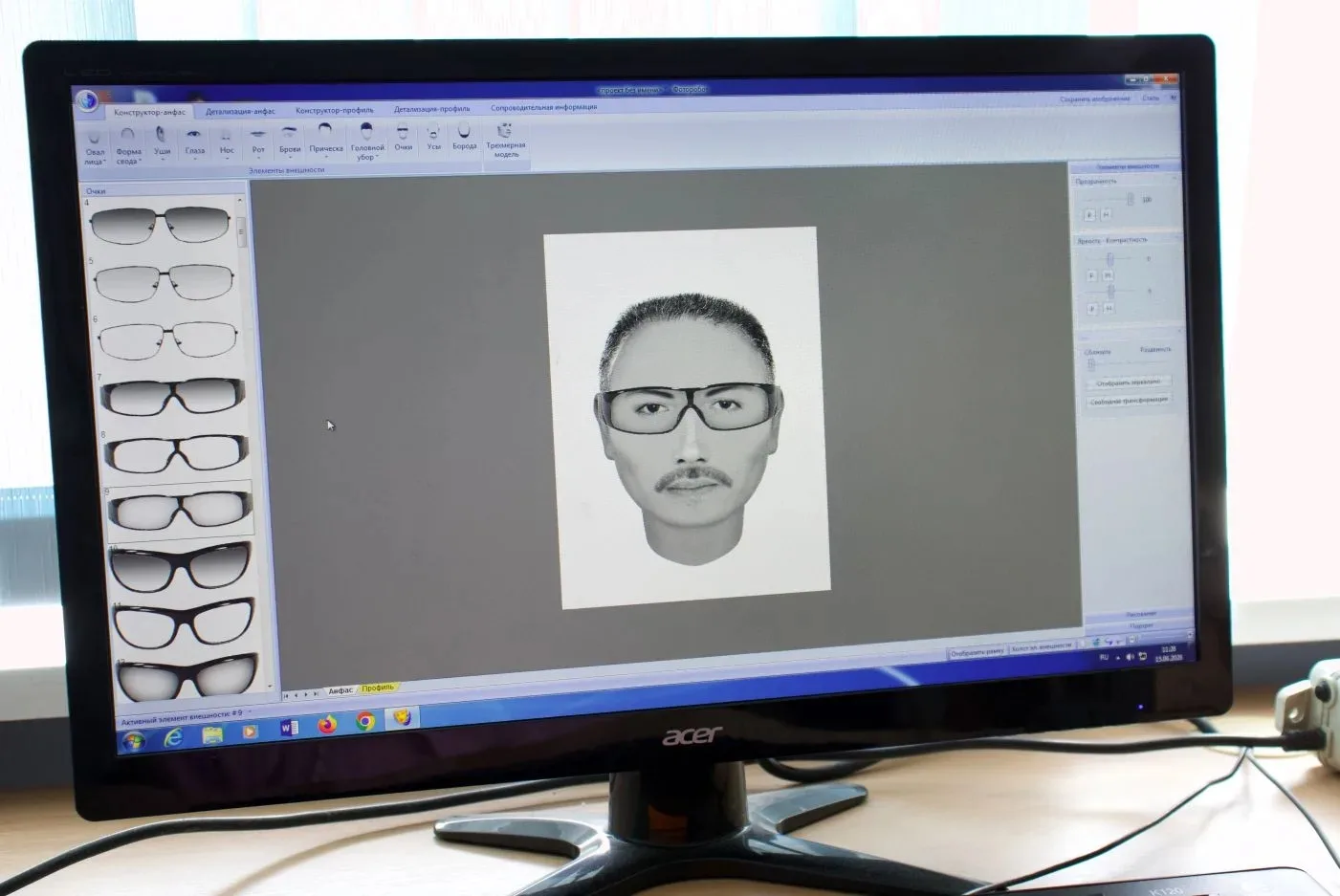Pick glasses thumbnail number 6
This screenshot has height=896, width=1340.
(x=168, y=339)
